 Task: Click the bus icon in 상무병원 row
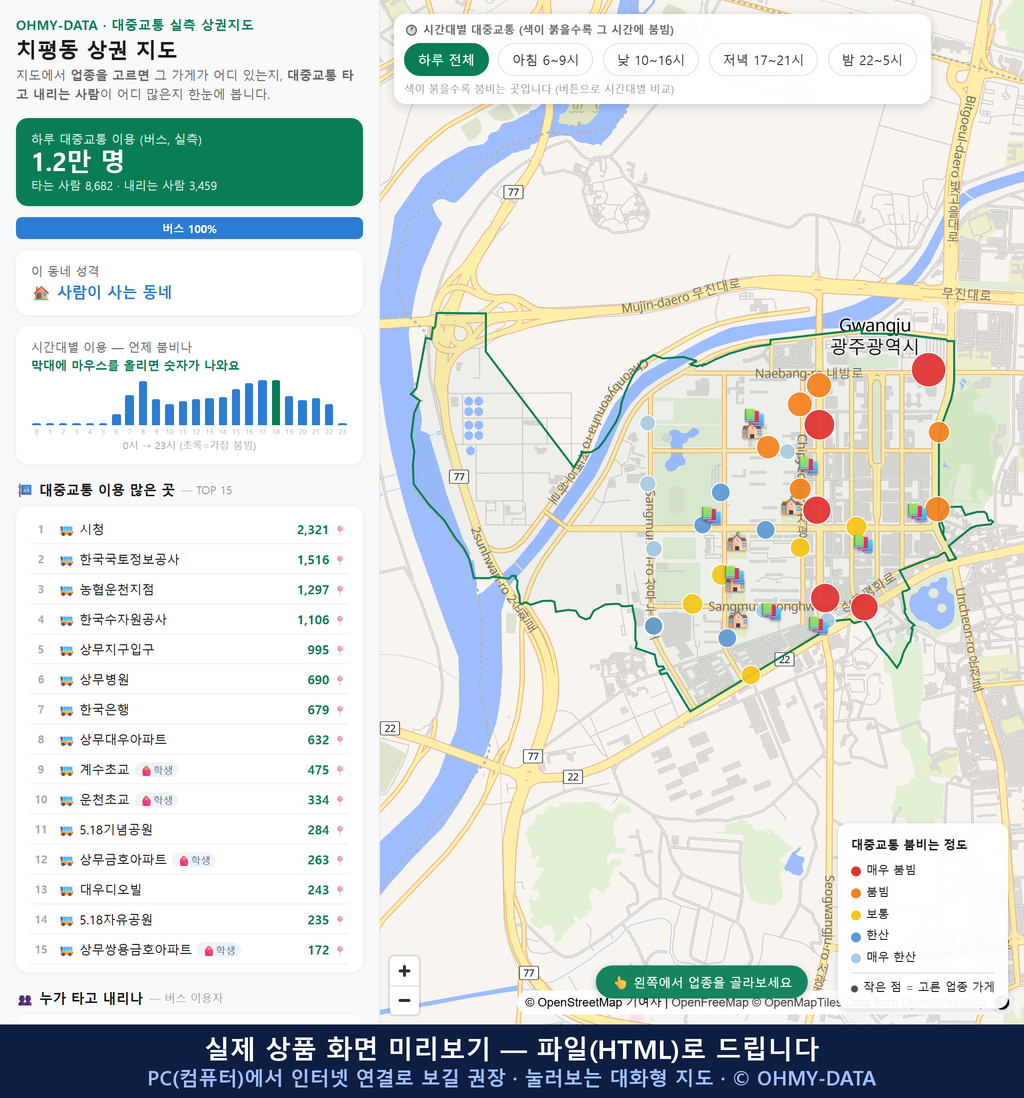(67, 680)
